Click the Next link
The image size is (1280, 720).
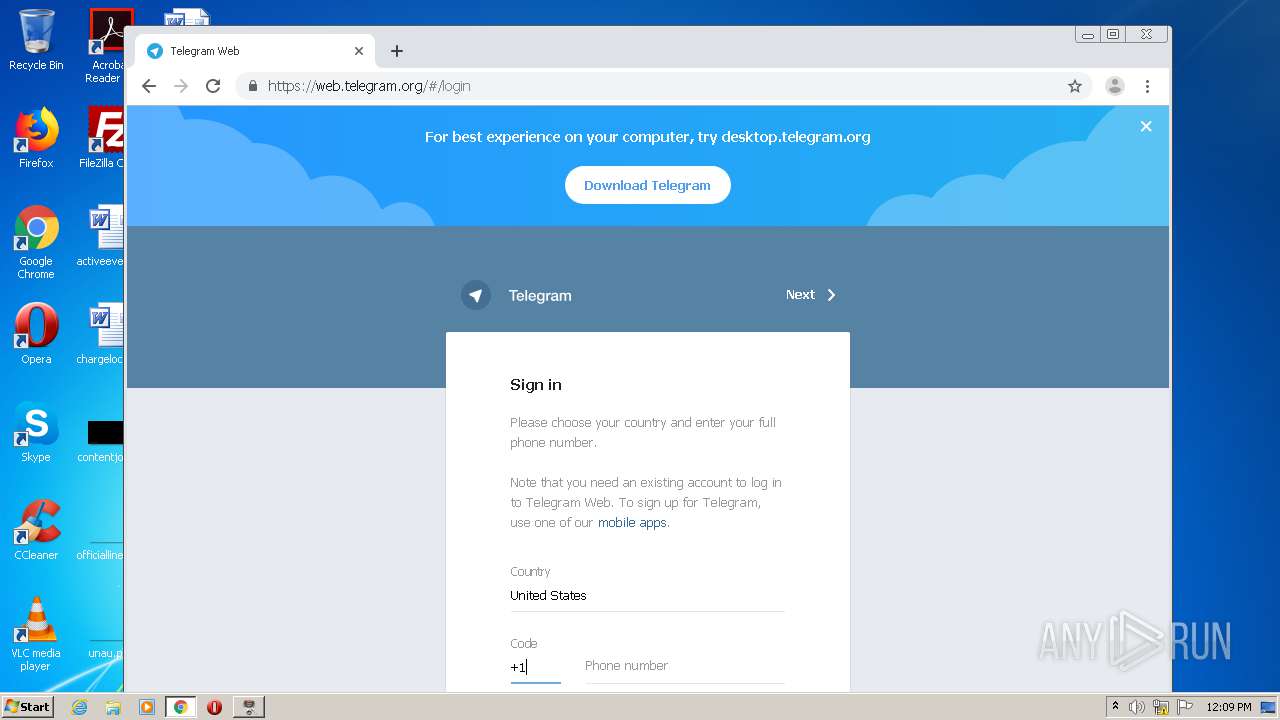(811, 295)
